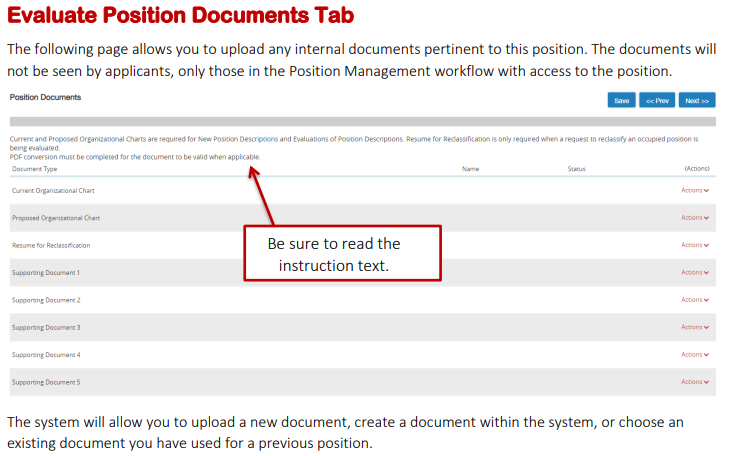Screen dimensions: 730x456
Task: Expand Actions menu for Proposed Organizational Chart
Action: [695, 217]
